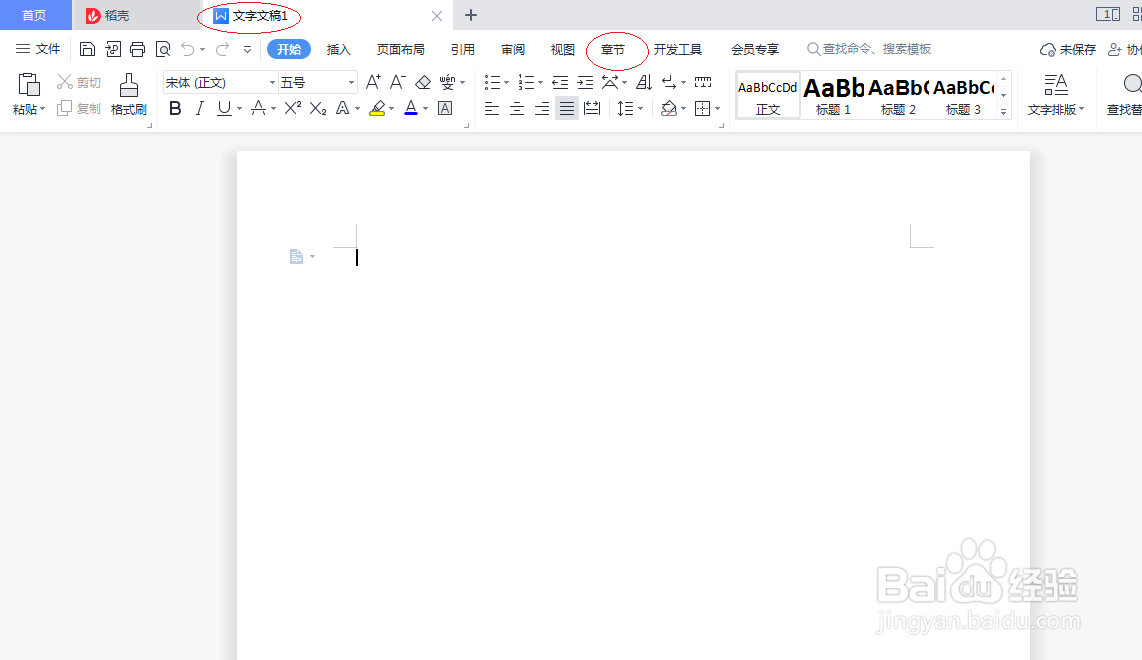Click the Undo arrow icon
This screenshot has width=1142, height=660.
[188, 50]
